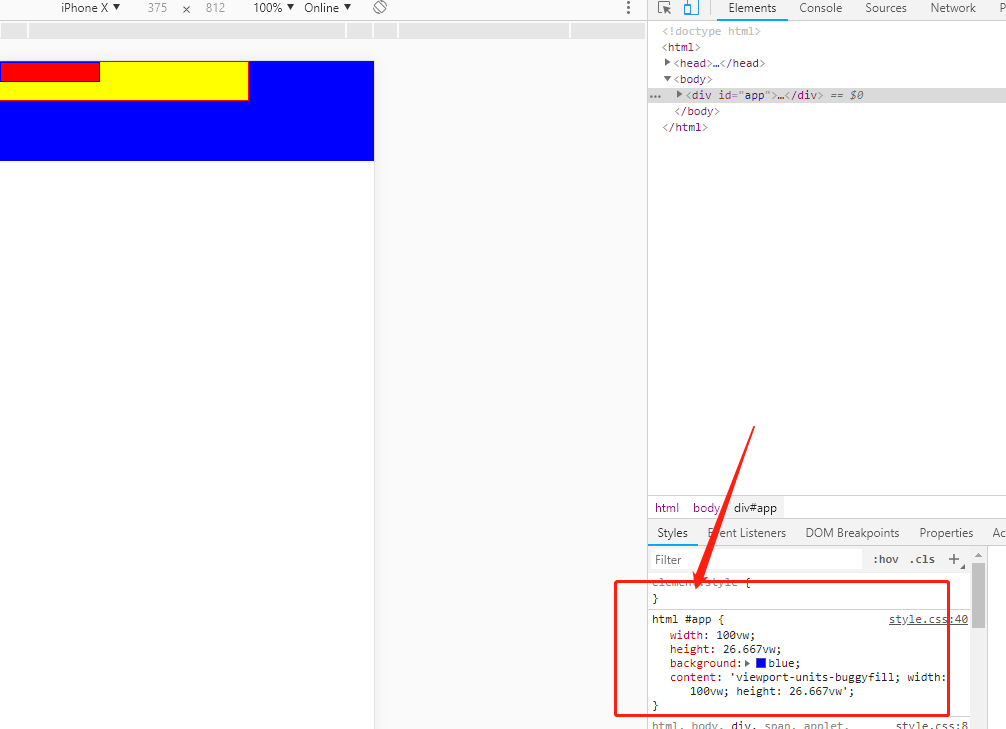Switch to the Elements tab
Image resolution: width=1006 pixels, height=729 pixels.
(x=752, y=8)
